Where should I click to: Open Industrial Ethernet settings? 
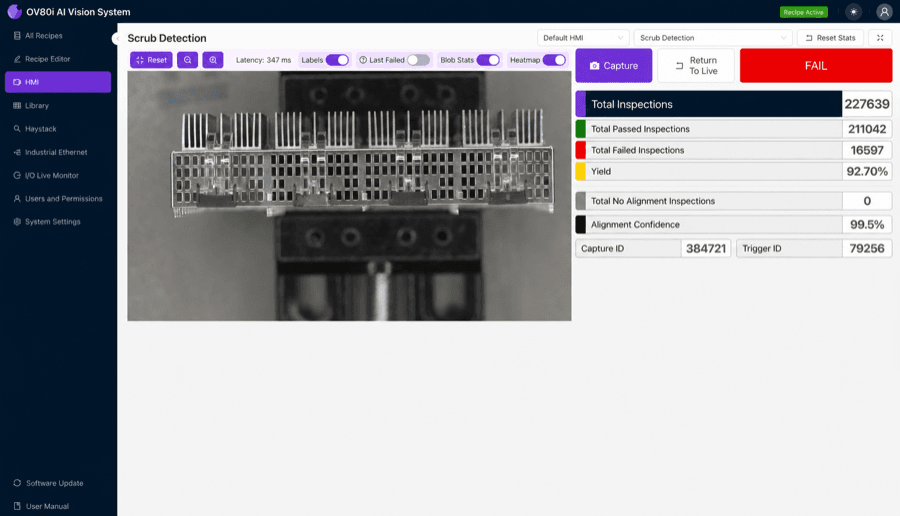pyautogui.click(x=57, y=152)
